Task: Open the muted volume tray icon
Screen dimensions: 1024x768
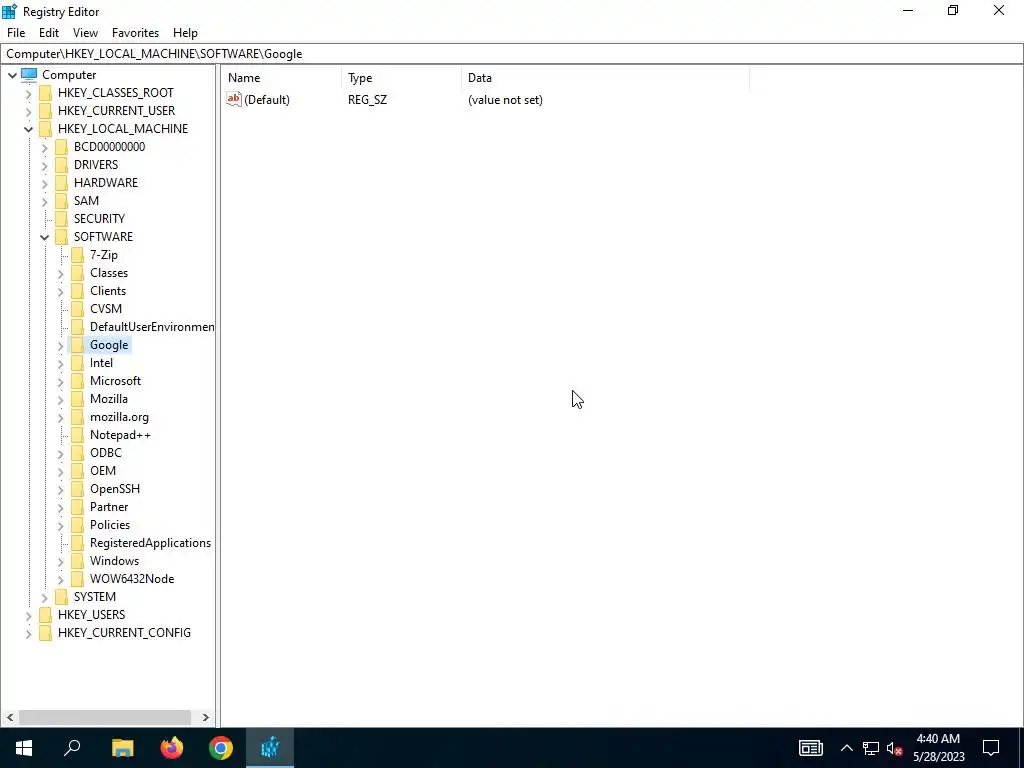Action: point(895,748)
